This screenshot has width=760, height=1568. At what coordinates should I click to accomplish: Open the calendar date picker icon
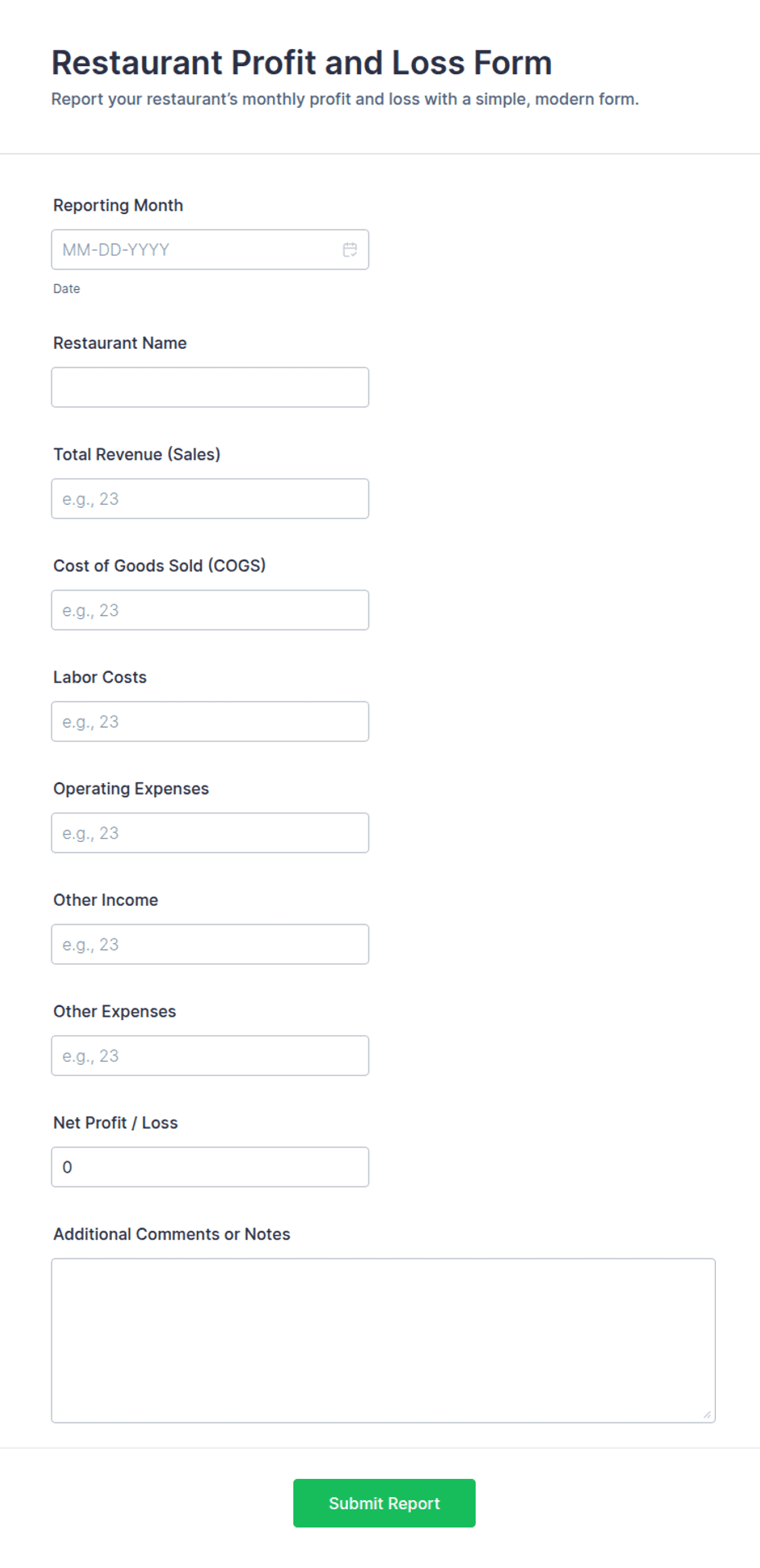click(350, 250)
